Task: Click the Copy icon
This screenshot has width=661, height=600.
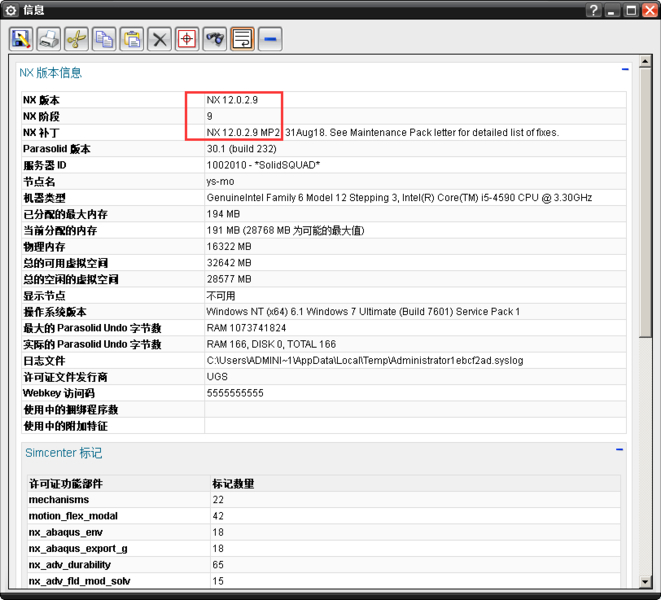Action: (104, 40)
